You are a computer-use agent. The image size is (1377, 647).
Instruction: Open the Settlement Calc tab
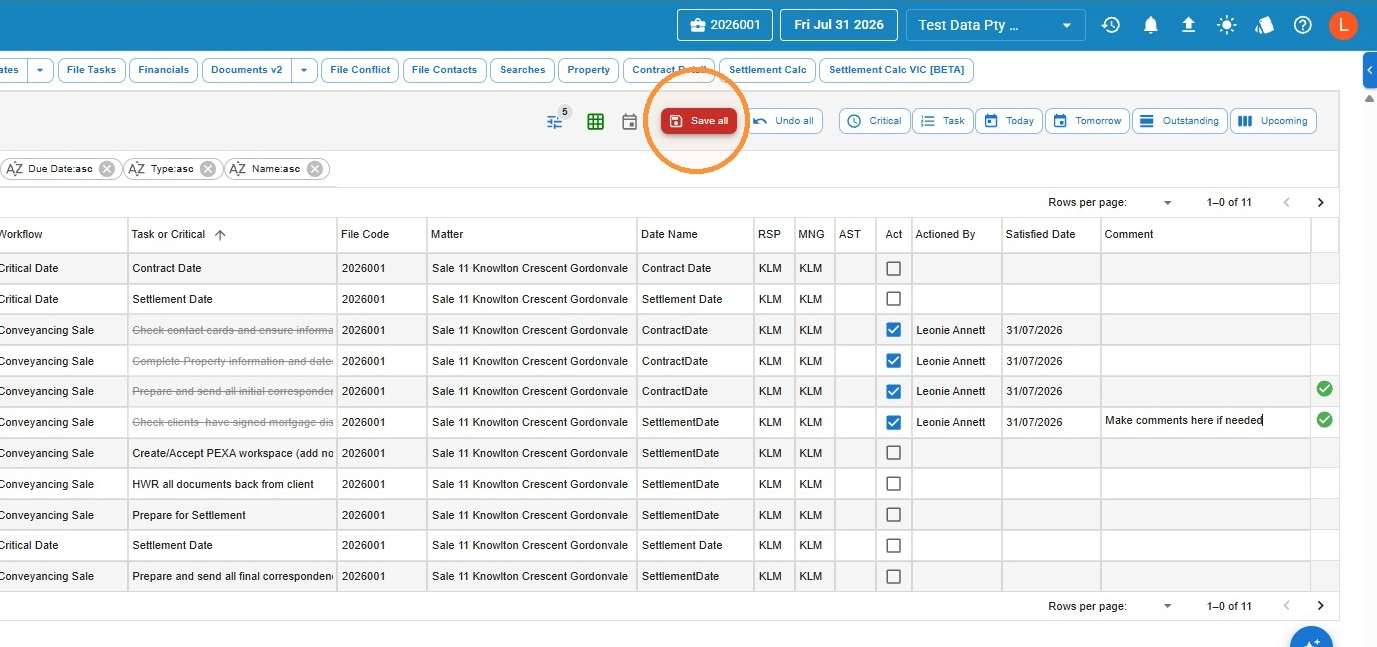(768, 70)
